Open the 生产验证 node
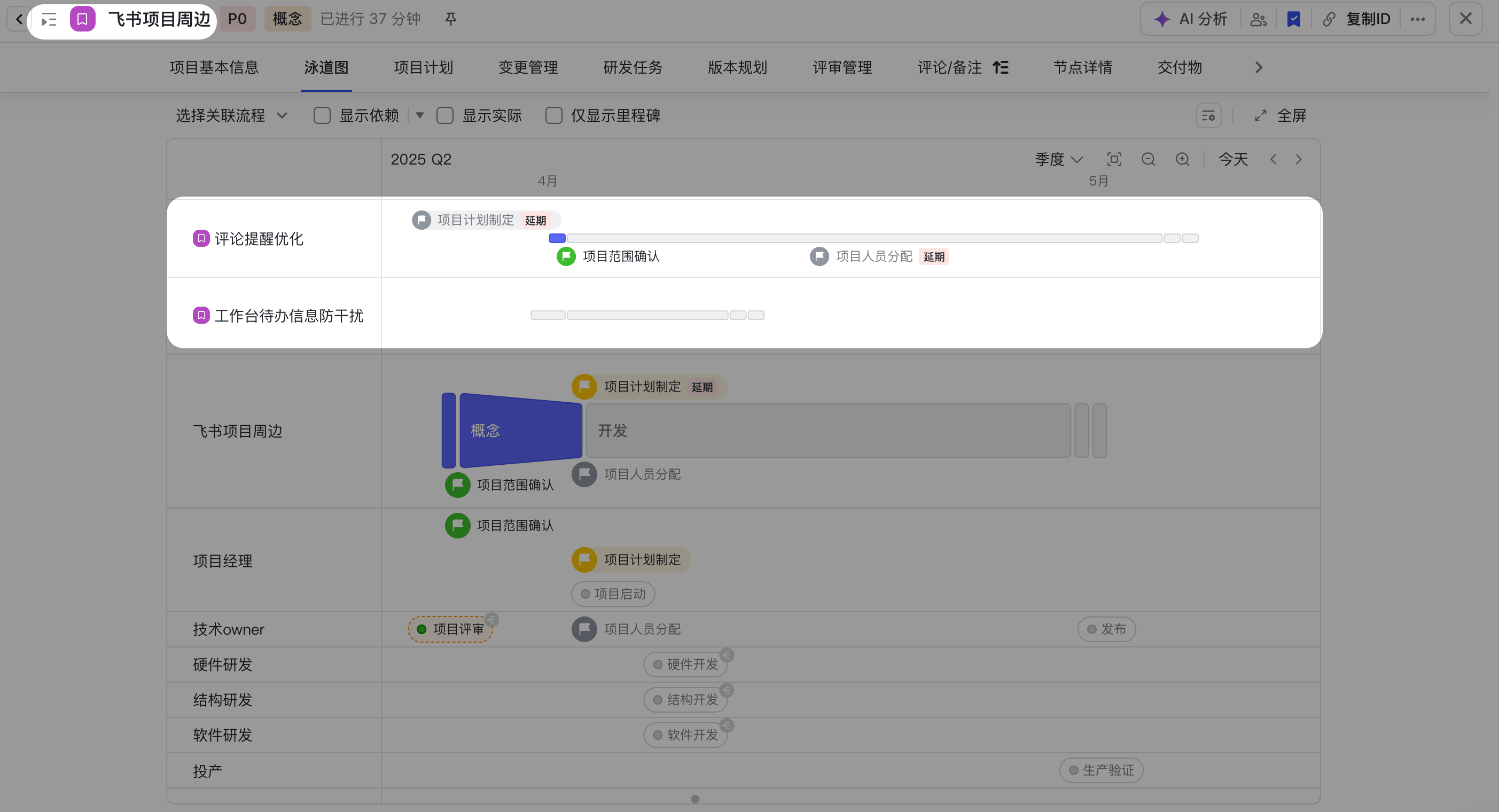1499x812 pixels. [x=1101, y=771]
